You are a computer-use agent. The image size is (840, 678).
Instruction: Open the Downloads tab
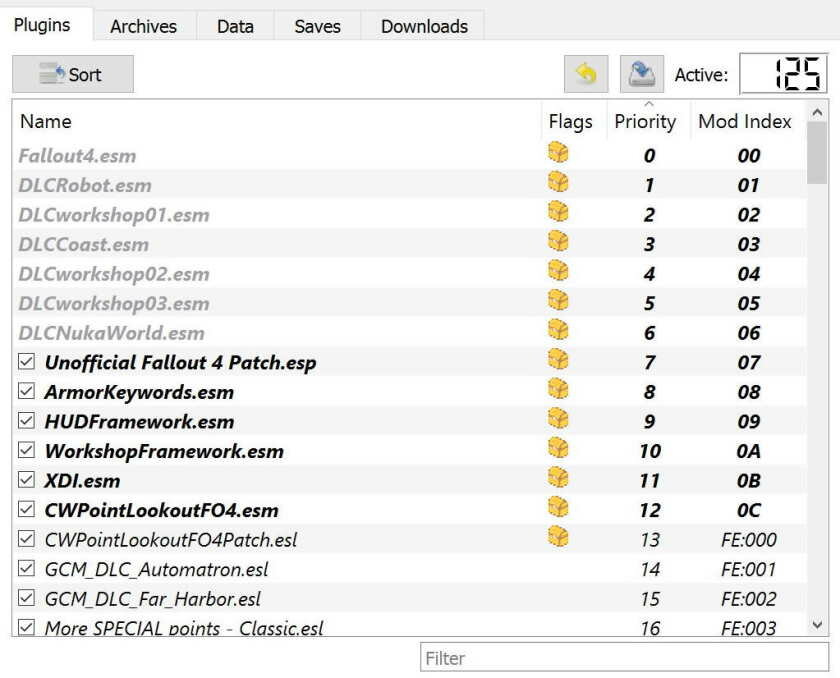tap(424, 26)
